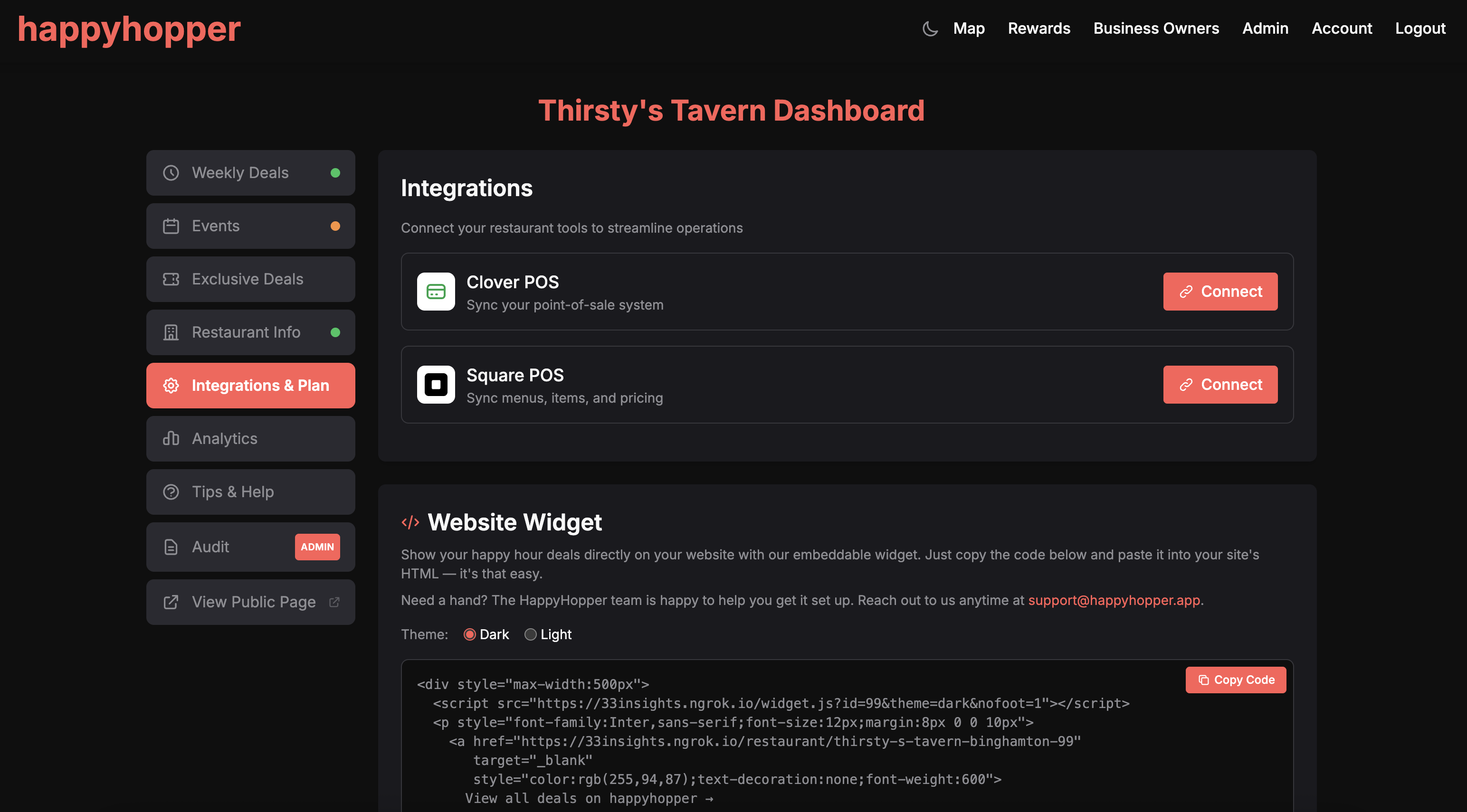Select the Dark theme radio button
Viewport: 1467px width, 812px height.
coord(469,634)
